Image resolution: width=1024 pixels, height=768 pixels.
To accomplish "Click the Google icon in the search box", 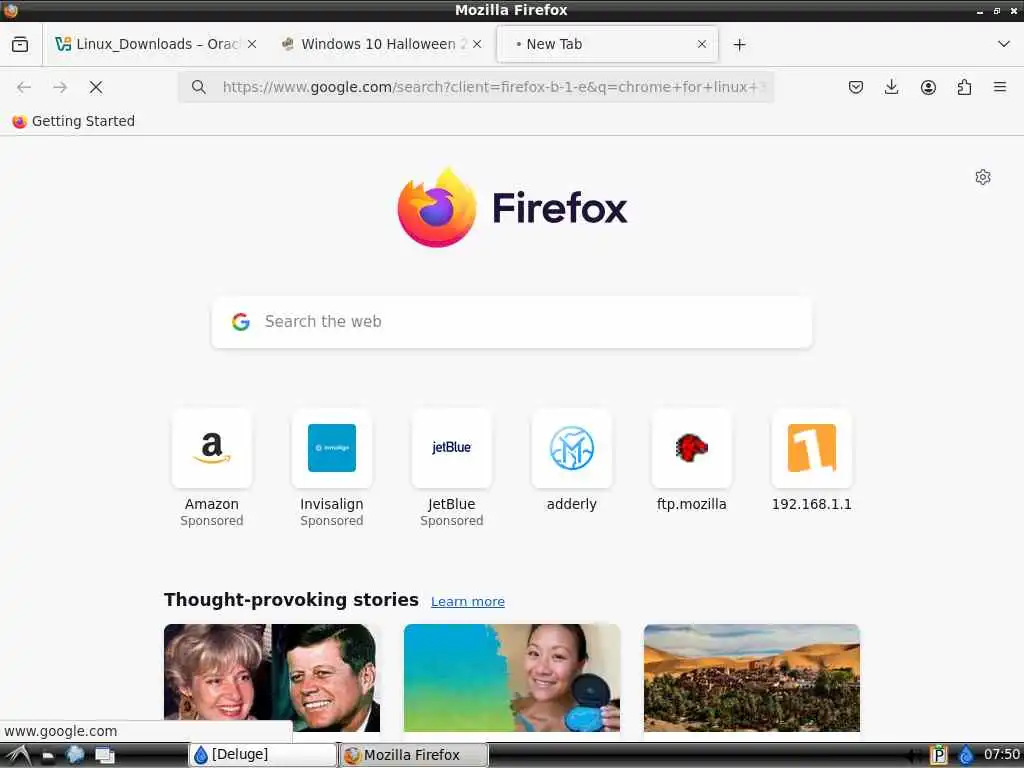I will click(x=241, y=322).
